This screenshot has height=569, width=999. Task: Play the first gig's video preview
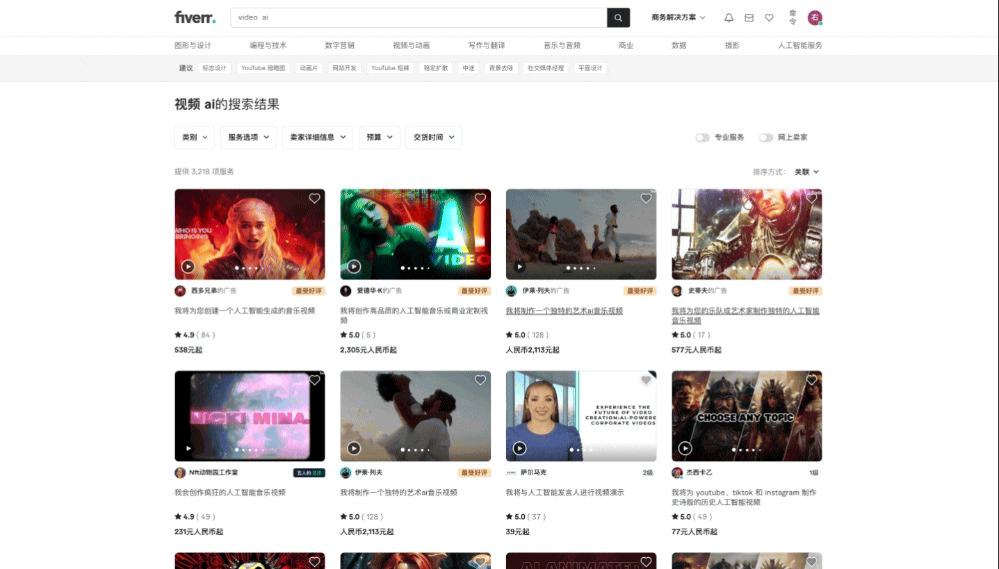tap(188, 266)
